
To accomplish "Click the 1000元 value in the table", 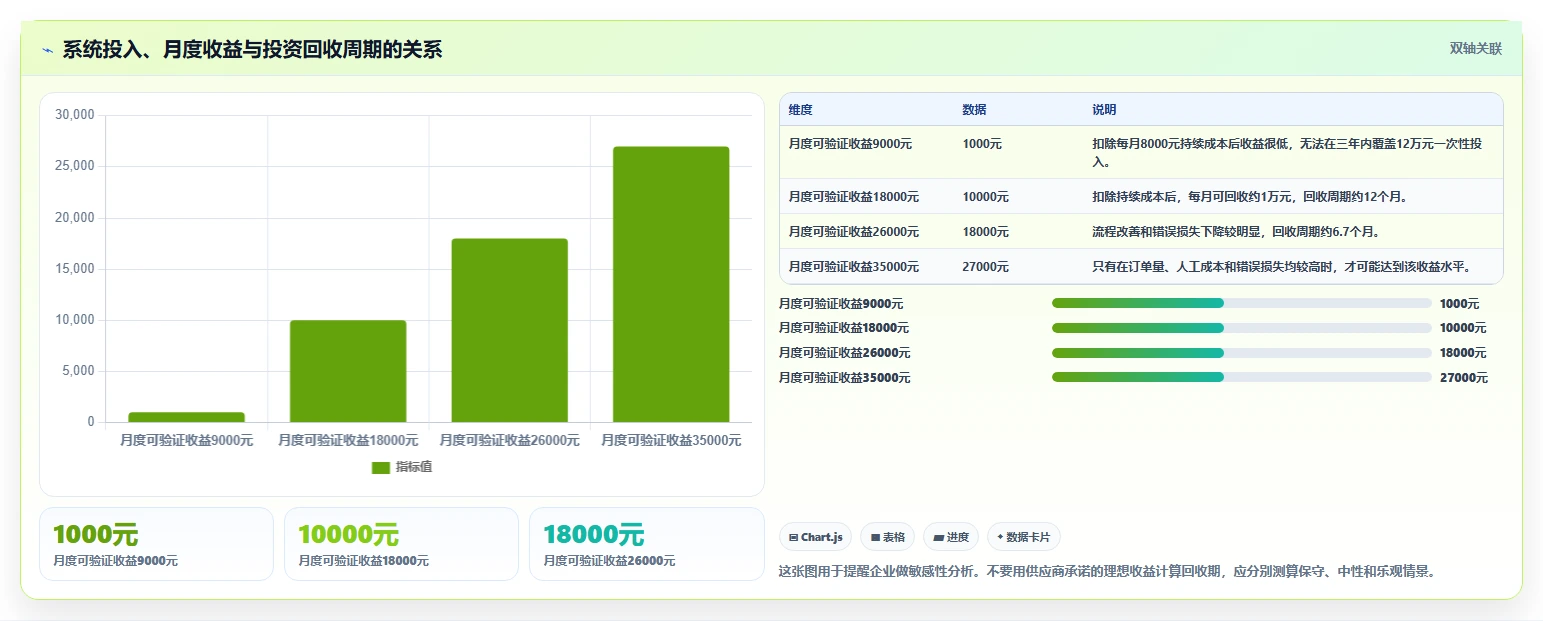I will [982, 144].
